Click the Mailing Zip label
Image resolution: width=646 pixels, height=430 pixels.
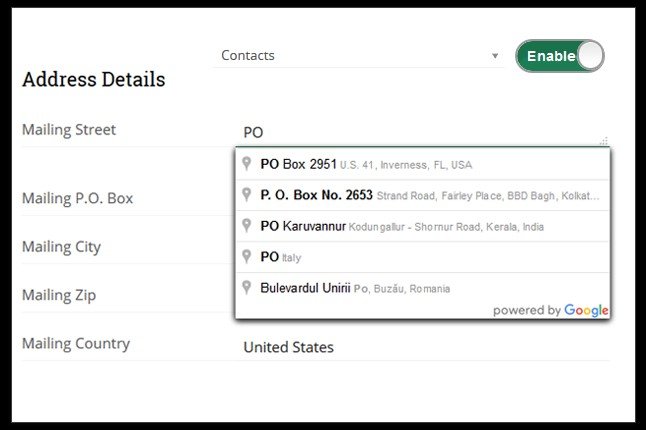pos(59,295)
